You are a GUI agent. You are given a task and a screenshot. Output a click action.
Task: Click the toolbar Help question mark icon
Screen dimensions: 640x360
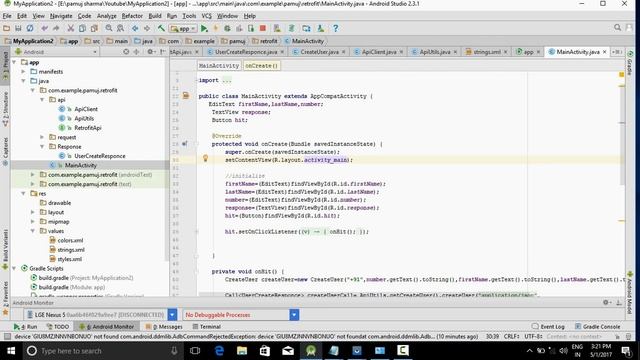point(336,28)
